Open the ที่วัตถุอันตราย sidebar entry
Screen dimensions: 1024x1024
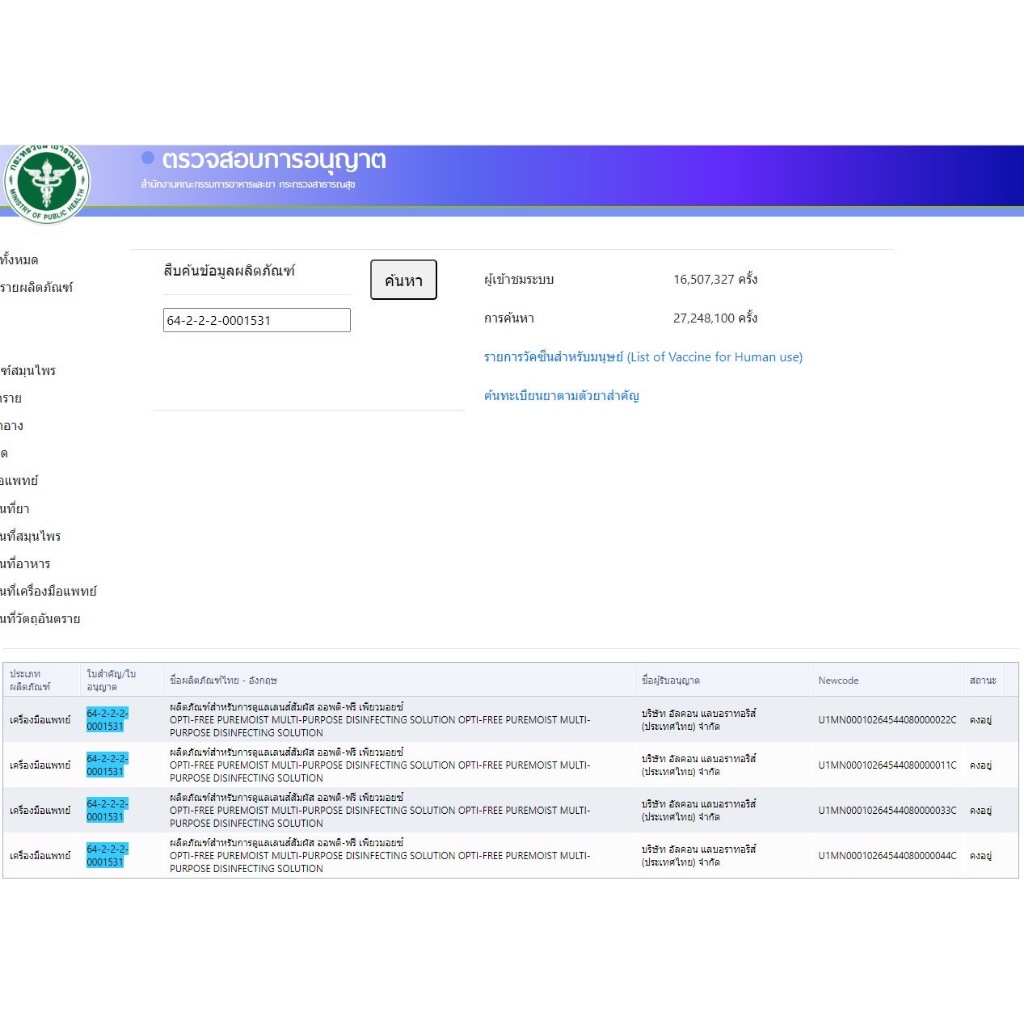click(40, 618)
